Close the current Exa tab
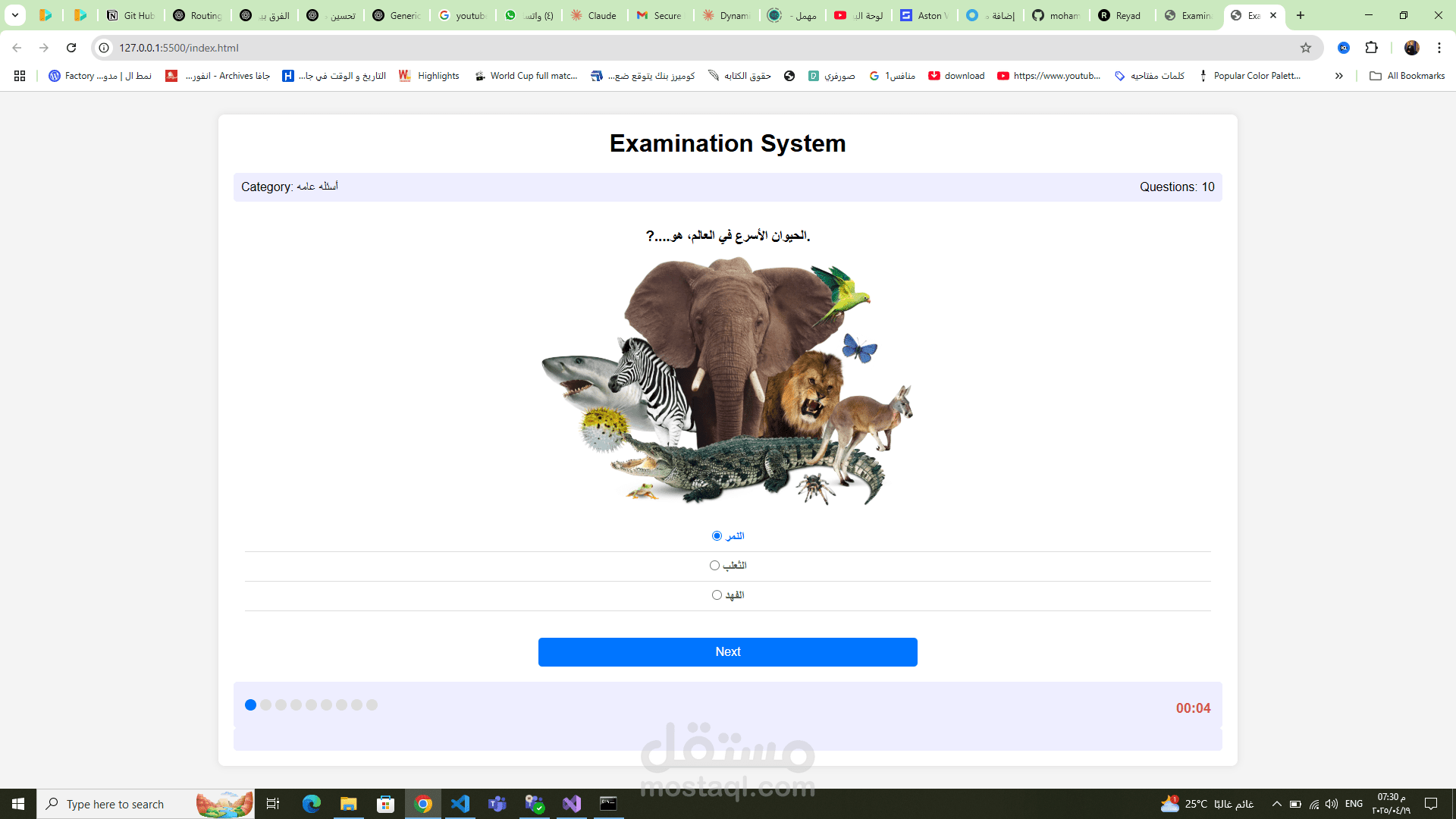Image resolution: width=1456 pixels, height=819 pixels. pyautogui.click(x=1273, y=15)
